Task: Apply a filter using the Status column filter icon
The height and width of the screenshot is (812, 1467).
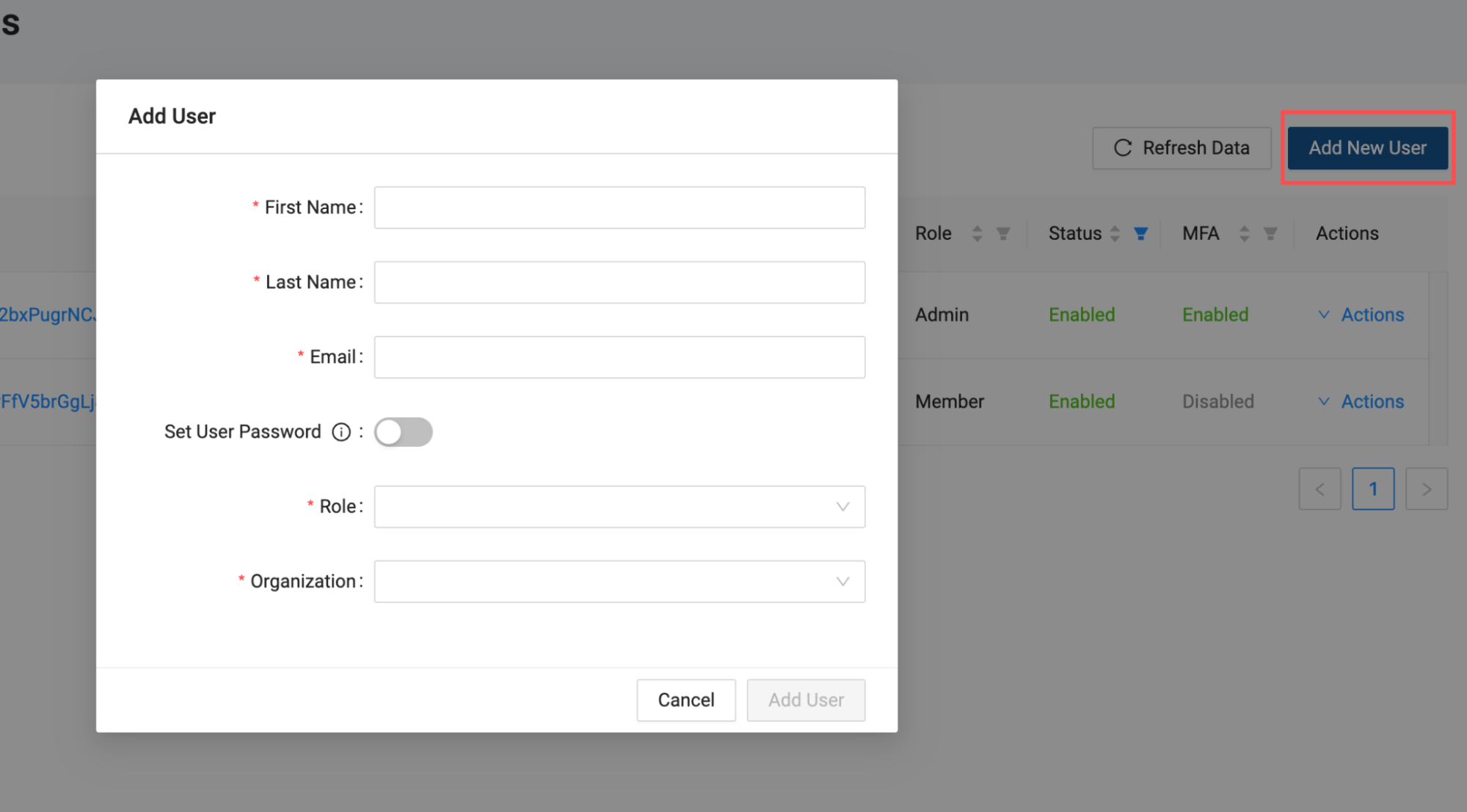Action: [x=1141, y=233]
